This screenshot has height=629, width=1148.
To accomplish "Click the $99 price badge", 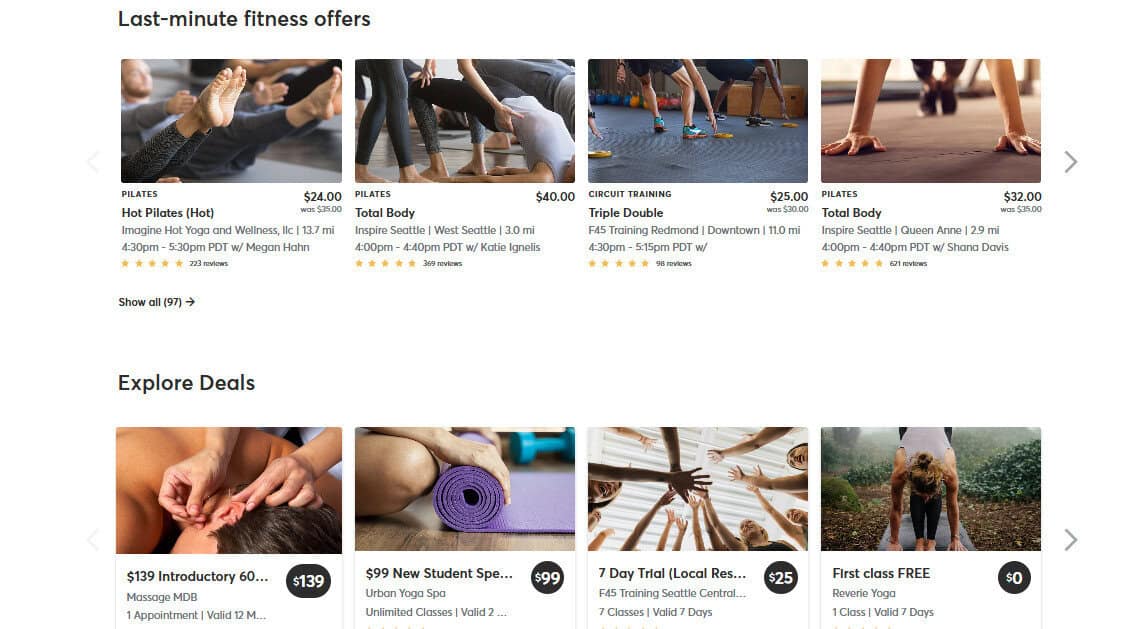I will click(547, 578).
